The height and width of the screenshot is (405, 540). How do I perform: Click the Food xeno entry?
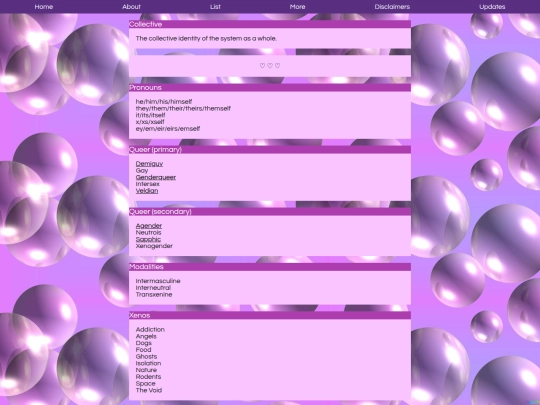tap(143, 350)
